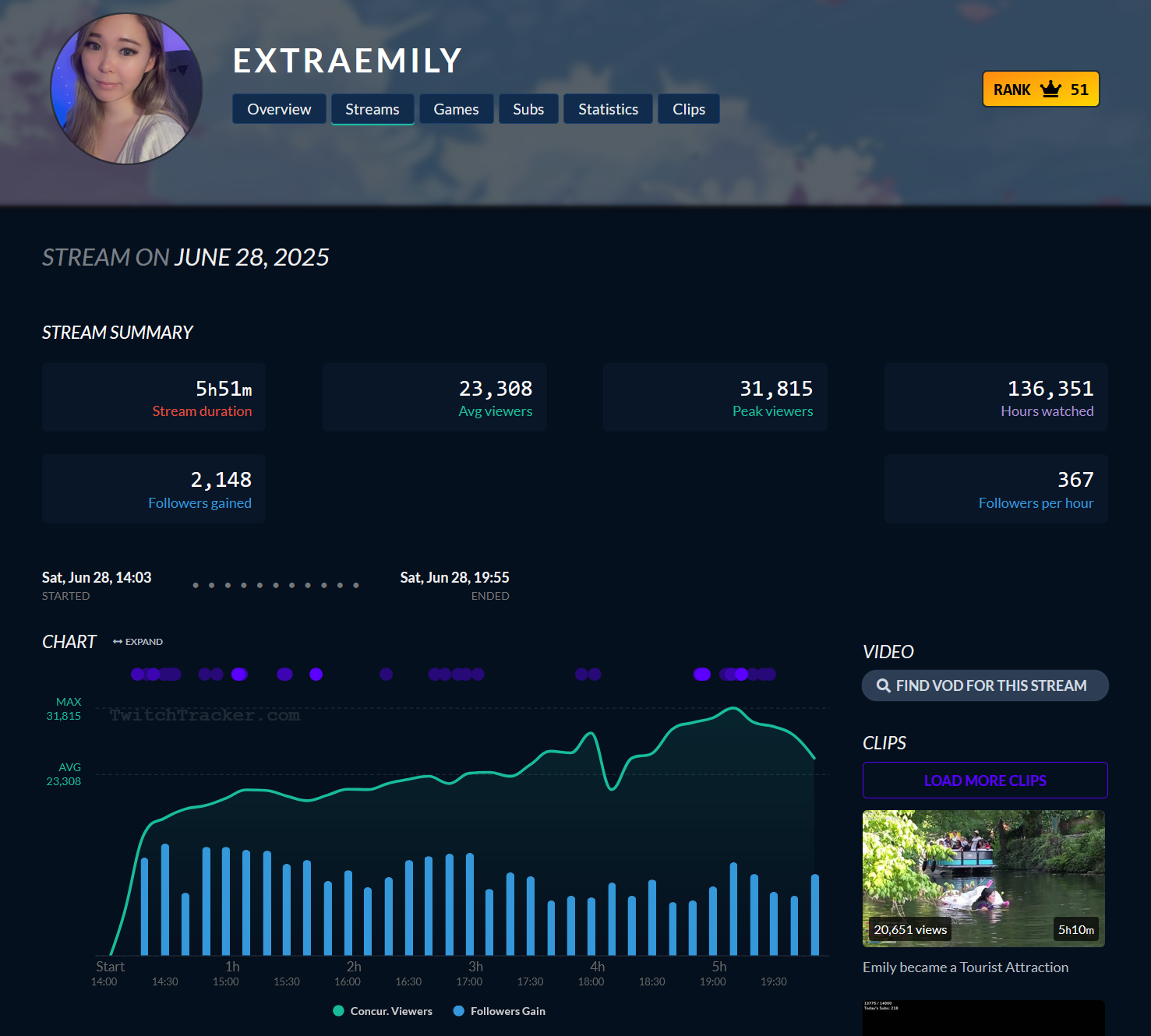Image resolution: width=1151 pixels, height=1036 pixels.
Task: Click the AVG 23,308 chart label
Action: [x=64, y=774]
